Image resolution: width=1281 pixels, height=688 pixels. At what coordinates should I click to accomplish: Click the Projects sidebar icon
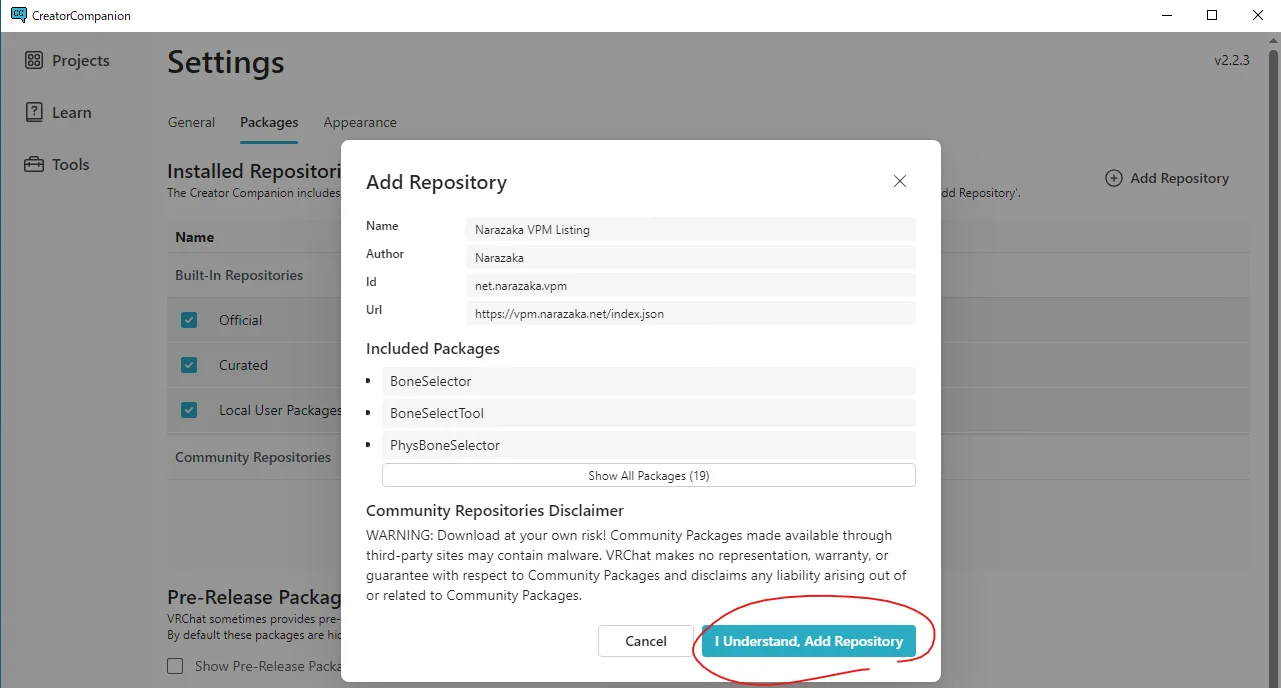[x=34, y=61]
